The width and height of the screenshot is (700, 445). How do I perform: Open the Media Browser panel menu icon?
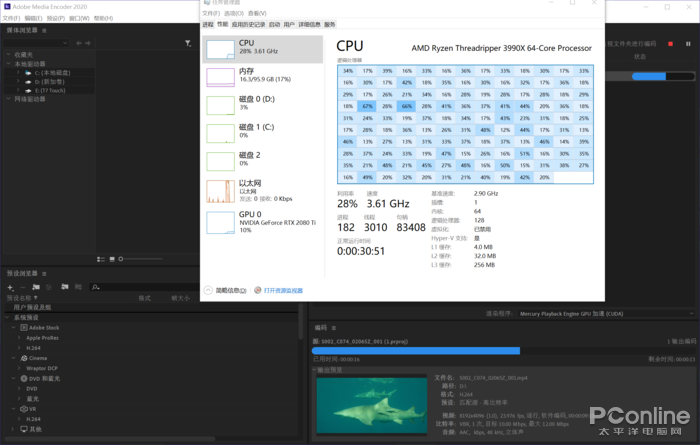44,30
